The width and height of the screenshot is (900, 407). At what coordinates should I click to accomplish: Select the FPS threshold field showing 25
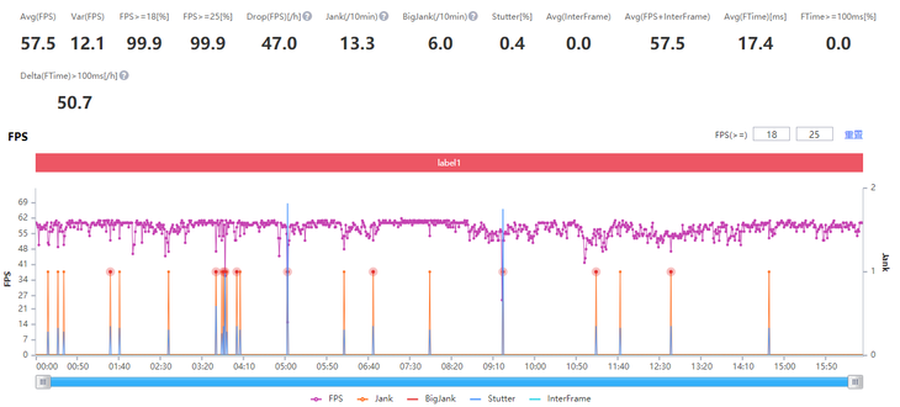[814, 134]
